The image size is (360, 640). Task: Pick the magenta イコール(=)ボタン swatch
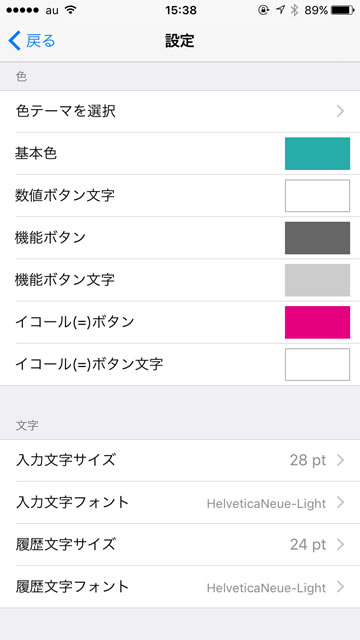(x=317, y=322)
